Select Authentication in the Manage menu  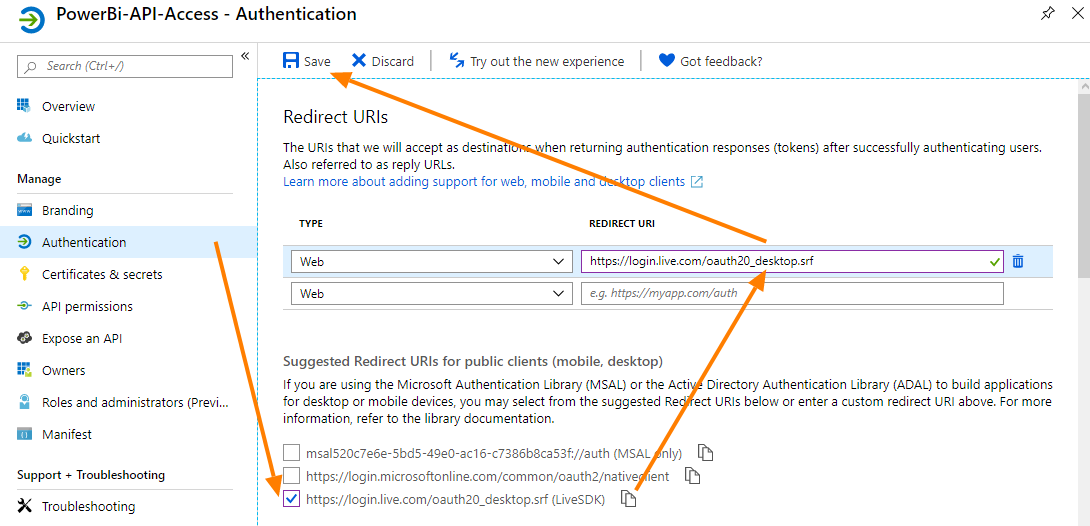click(x=129, y=243)
